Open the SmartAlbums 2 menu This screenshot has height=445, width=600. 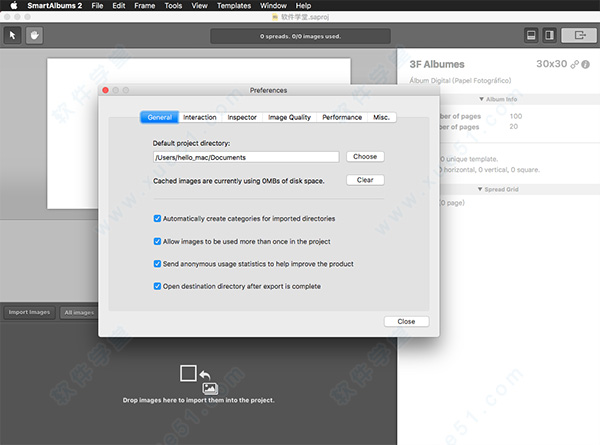(55, 5)
